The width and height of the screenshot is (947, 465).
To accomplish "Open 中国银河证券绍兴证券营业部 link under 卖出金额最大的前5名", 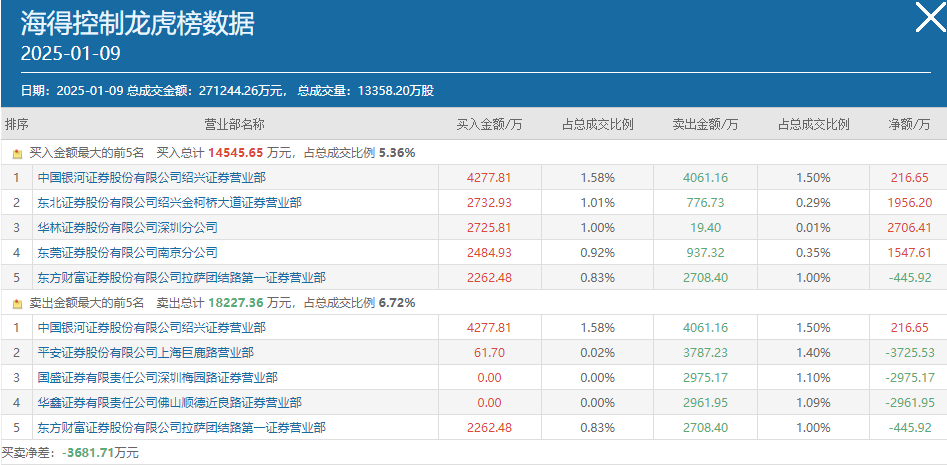I will point(151,328).
